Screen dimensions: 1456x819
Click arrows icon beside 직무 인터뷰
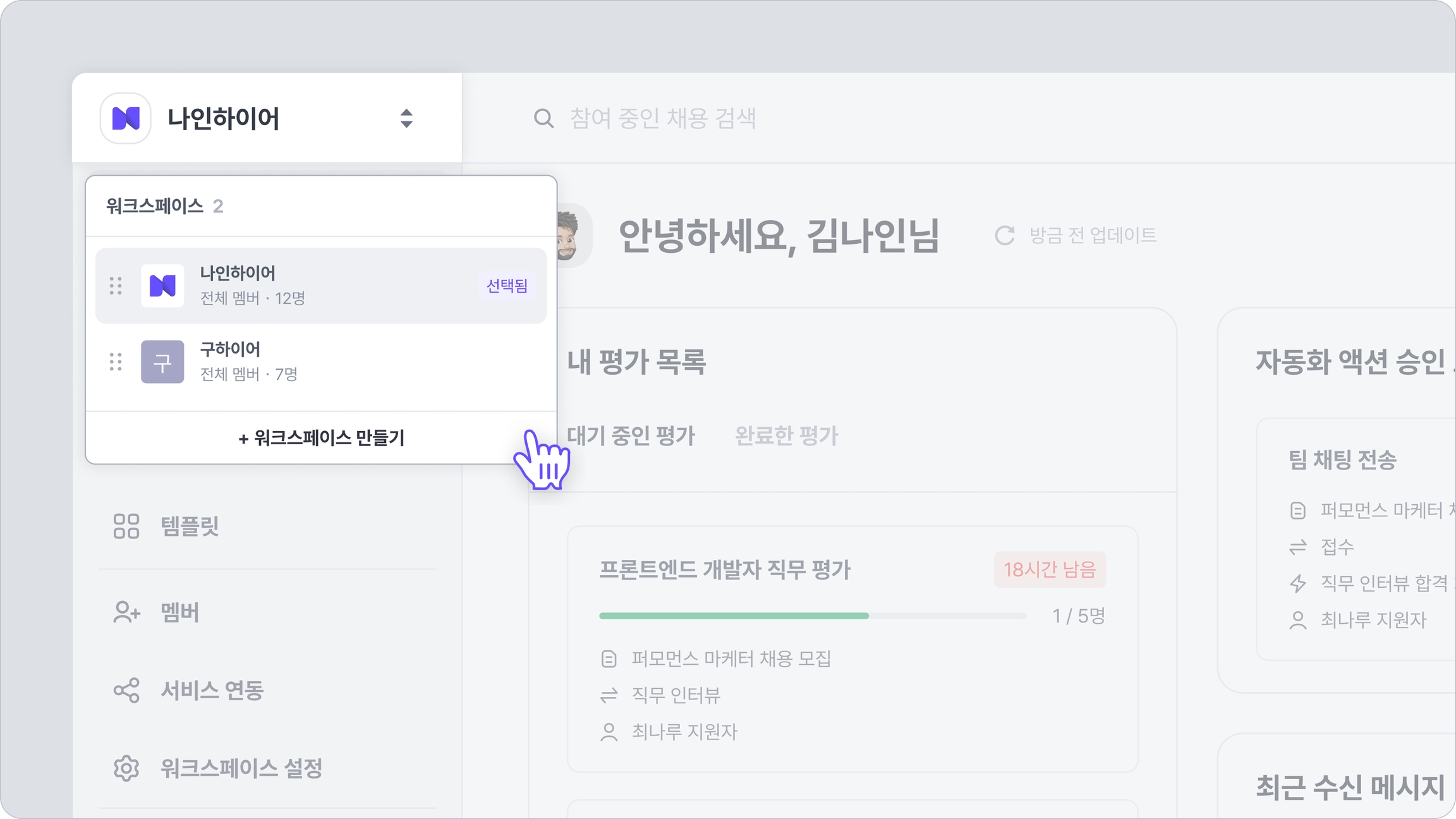coord(609,695)
